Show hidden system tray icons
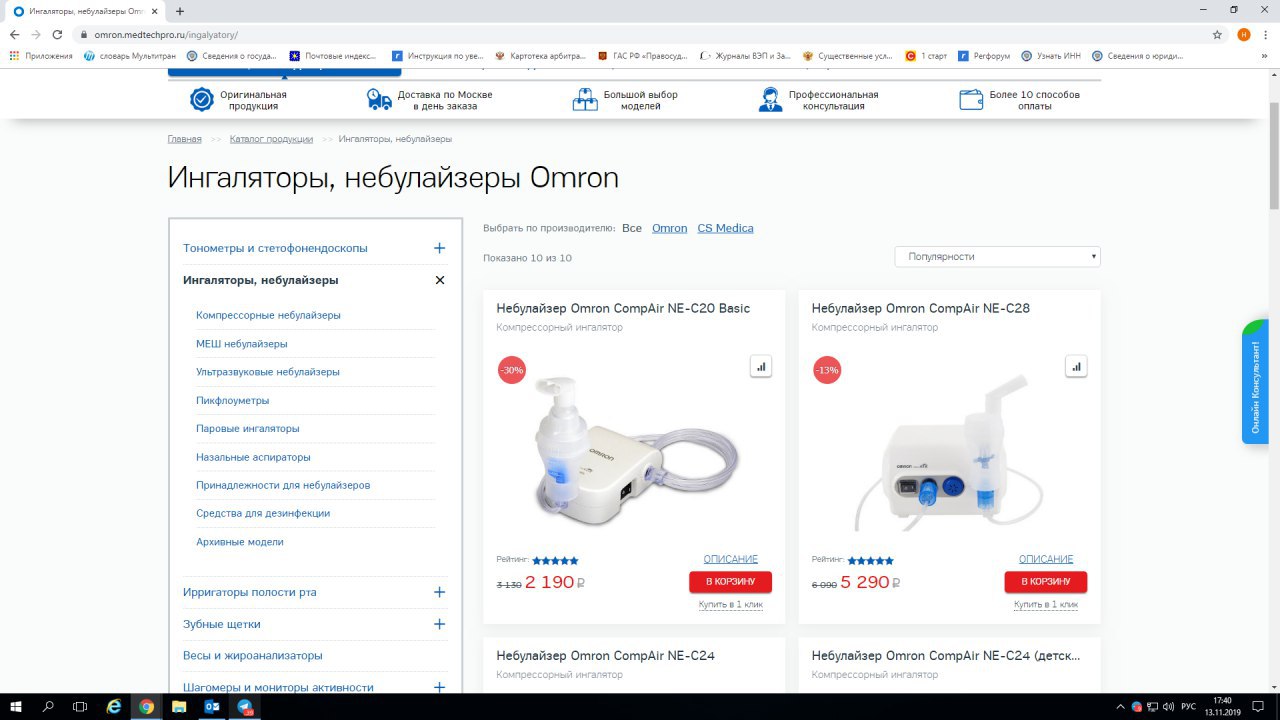Image resolution: width=1280 pixels, height=720 pixels. coord(1120,706)
